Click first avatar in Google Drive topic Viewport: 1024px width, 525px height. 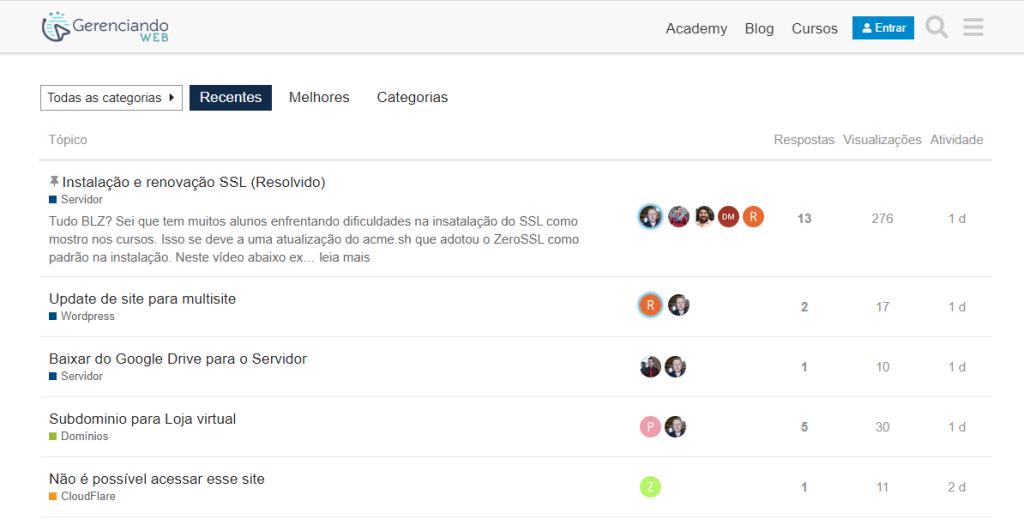pos(650,367)
